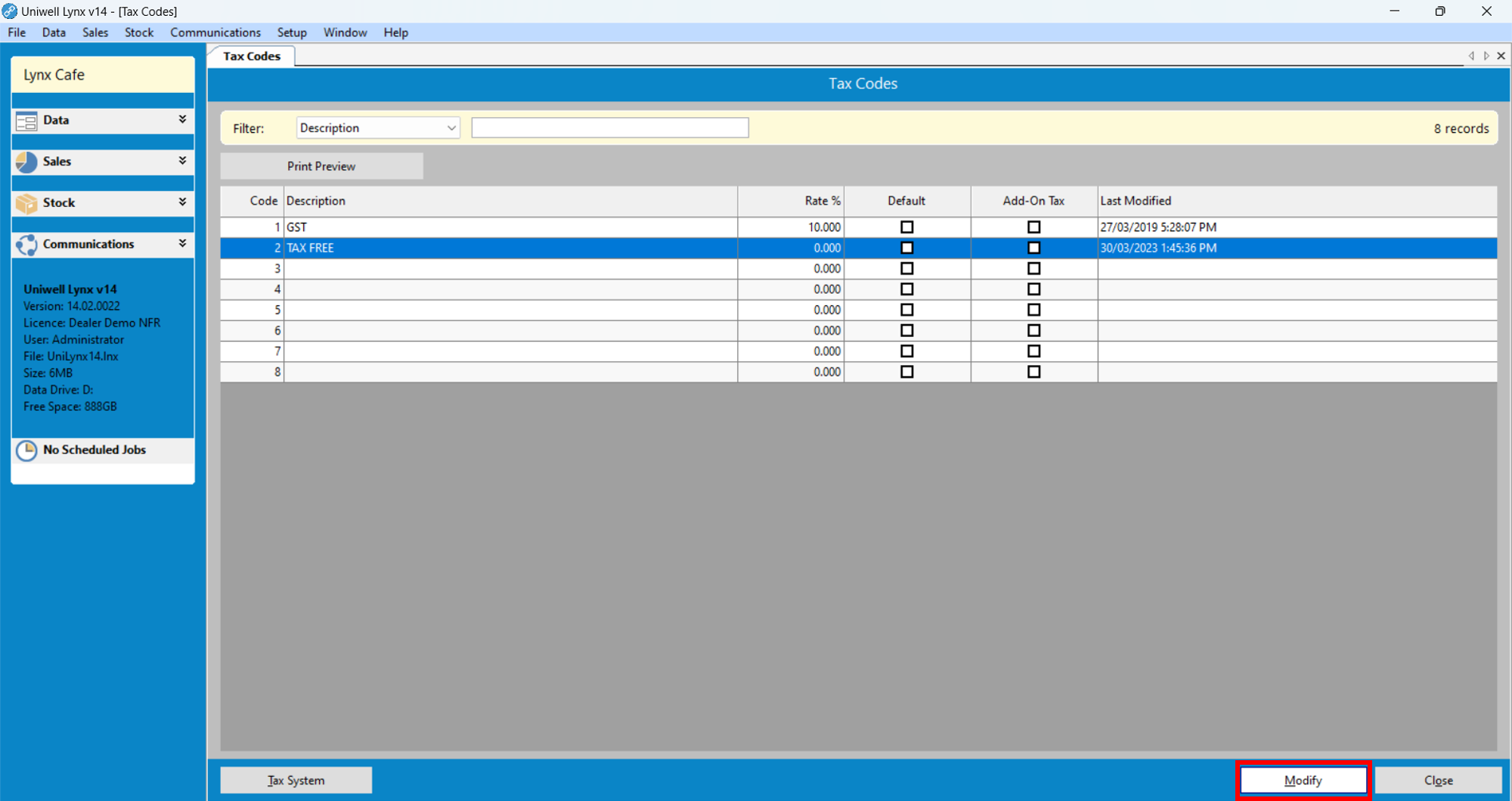Click the Communications network icon
This screenshot has height=801, width=1512.
[26, 245]
